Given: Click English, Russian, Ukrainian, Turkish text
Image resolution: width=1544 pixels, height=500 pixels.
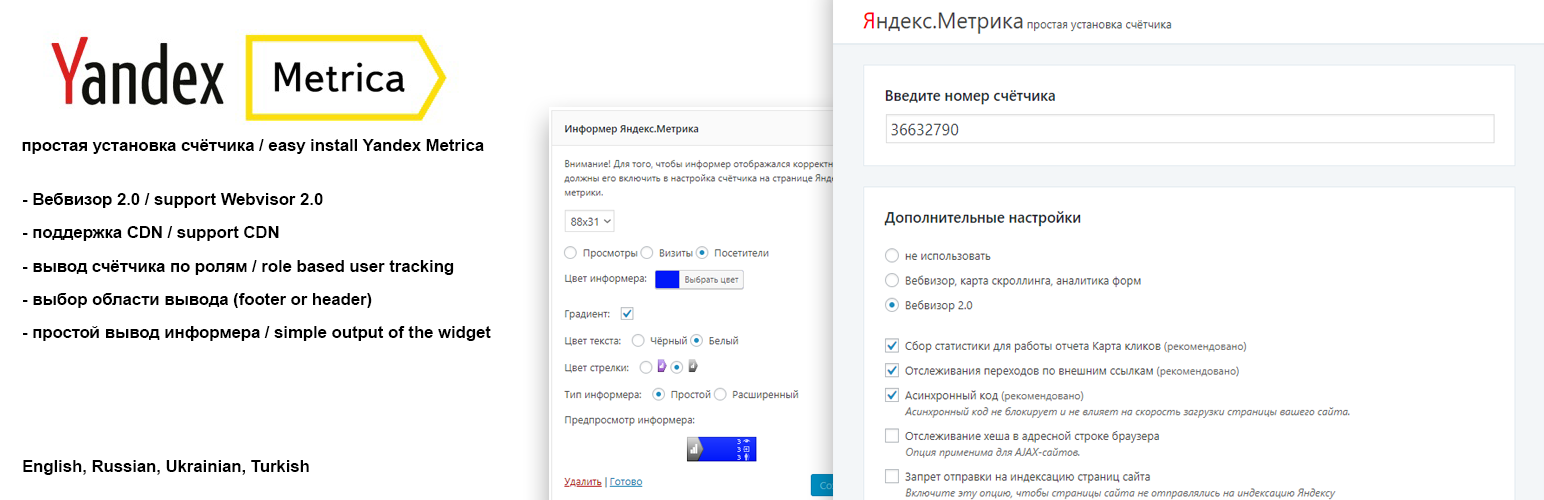Looking at the screenshot, I should (166, 466).
